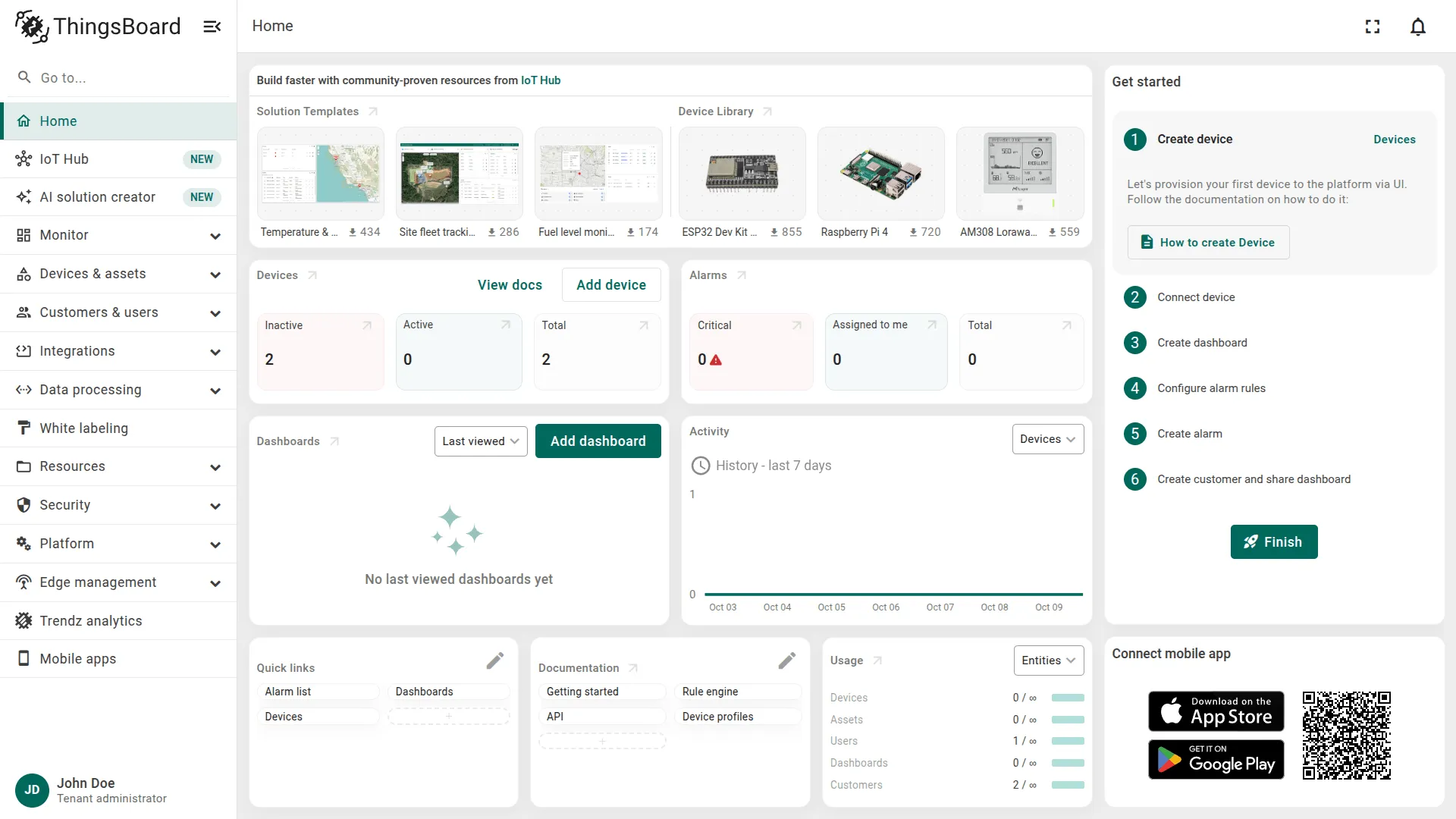Click Get it on Google Play badge
Image resolution: width=1456 pixels, height=819 pixels.
tap(1216, 759)
